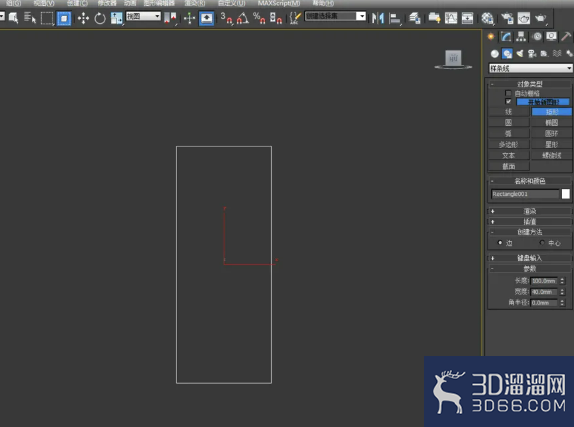Screen dimensions: 574x427
Task: Open the Curve Editor
Action: [451, 18]
